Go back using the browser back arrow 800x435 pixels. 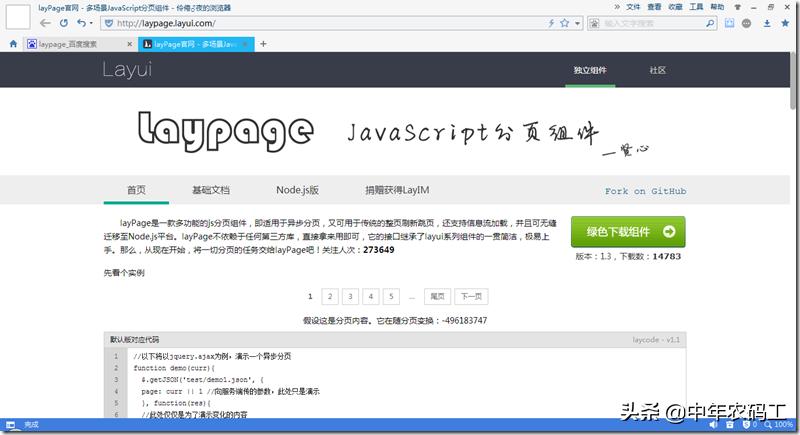(45, 23)
